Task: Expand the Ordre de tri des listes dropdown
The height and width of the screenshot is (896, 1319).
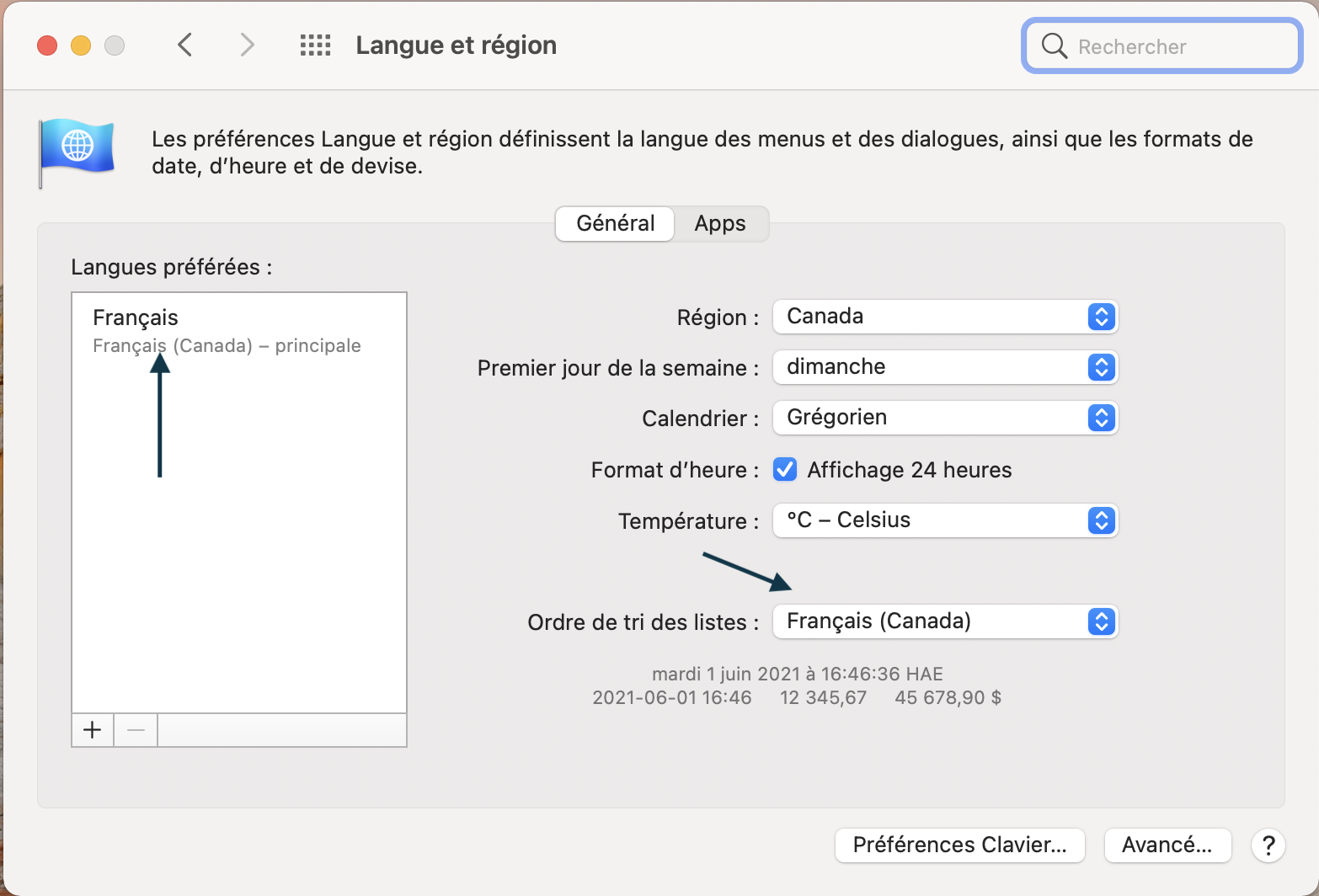Action: (x=945, y=621)
